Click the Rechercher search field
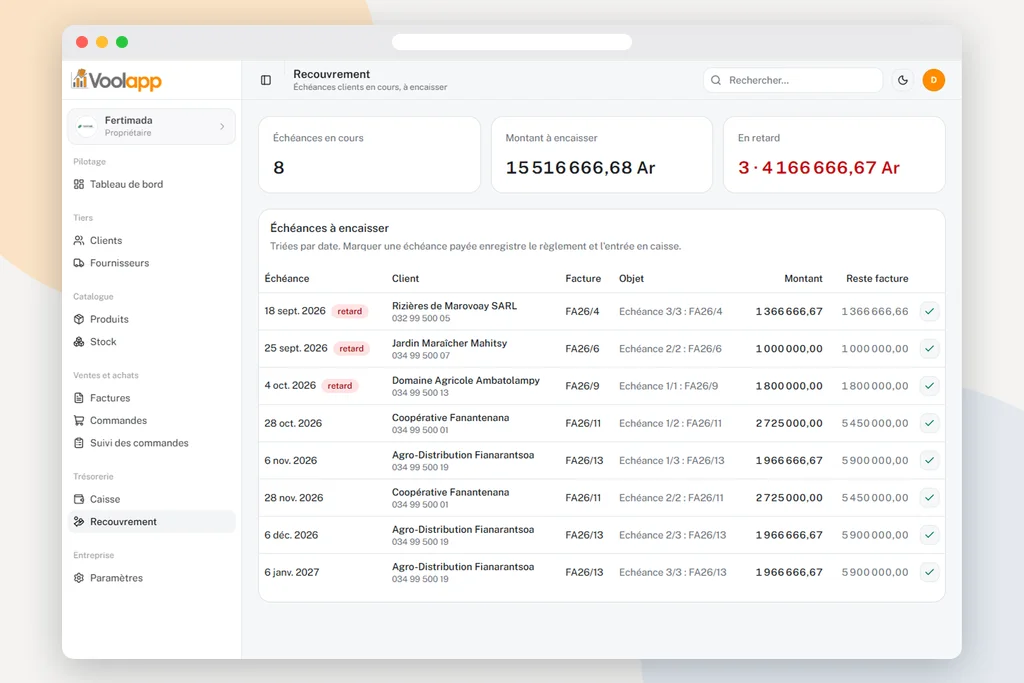 (793, 80)
